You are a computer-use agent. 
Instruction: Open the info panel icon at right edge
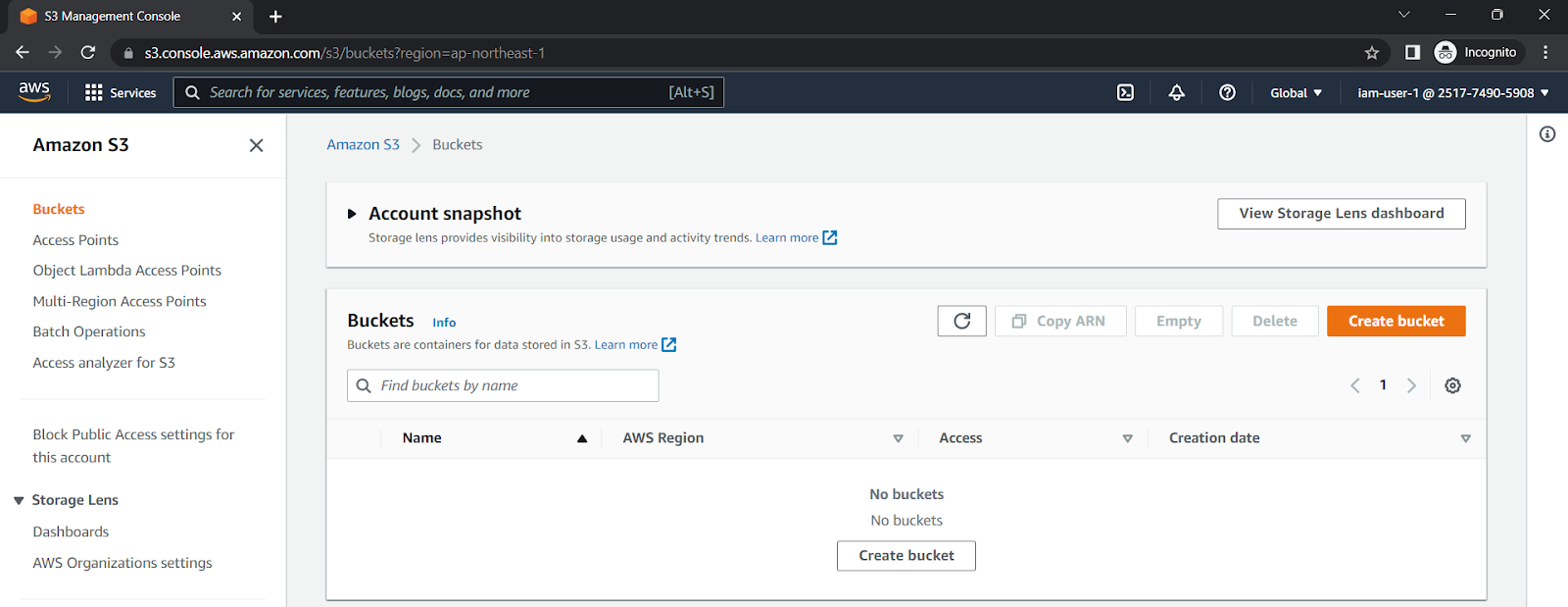(x=1547, y=134)
